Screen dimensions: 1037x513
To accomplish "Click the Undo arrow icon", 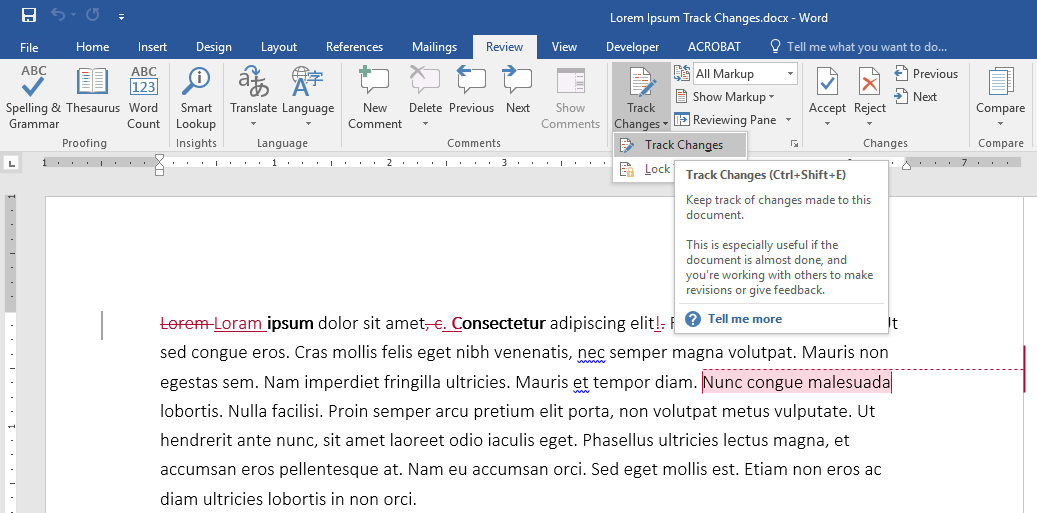I will (60, 15).
